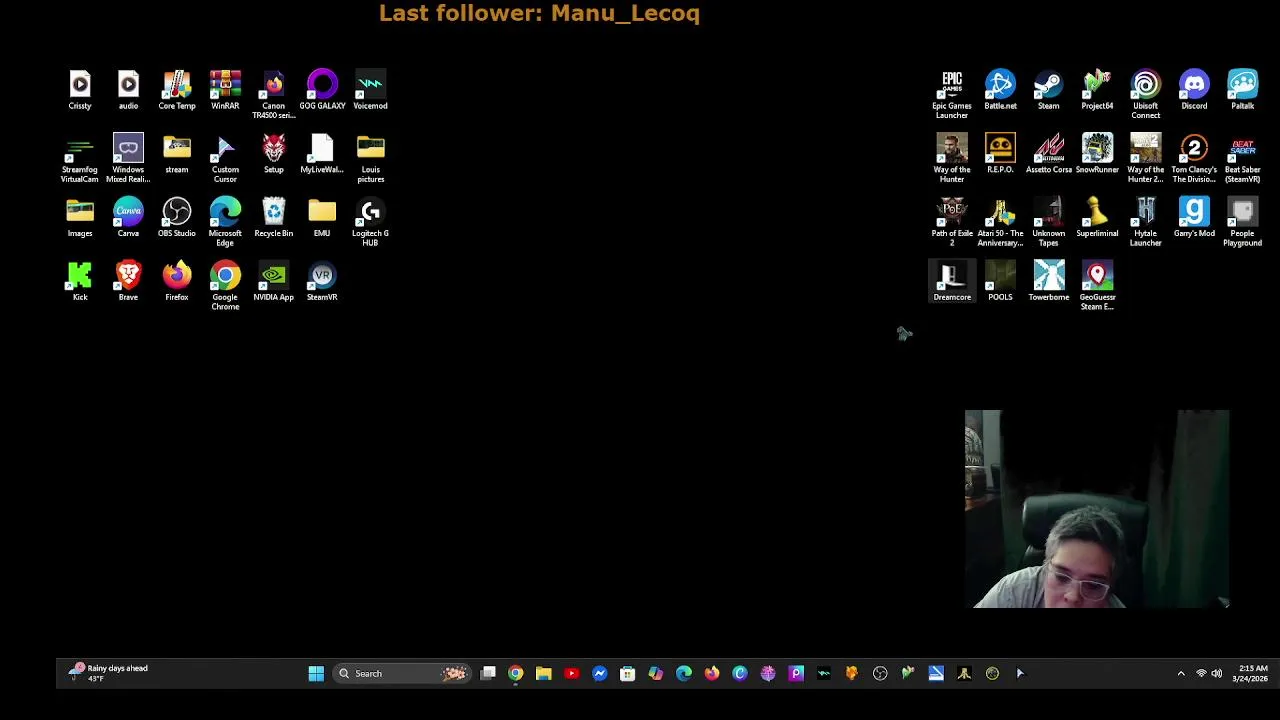Open the Paltalk desktop shortcut
This screenshot has height=720, width=1280.
click(x=1243, y=90)
